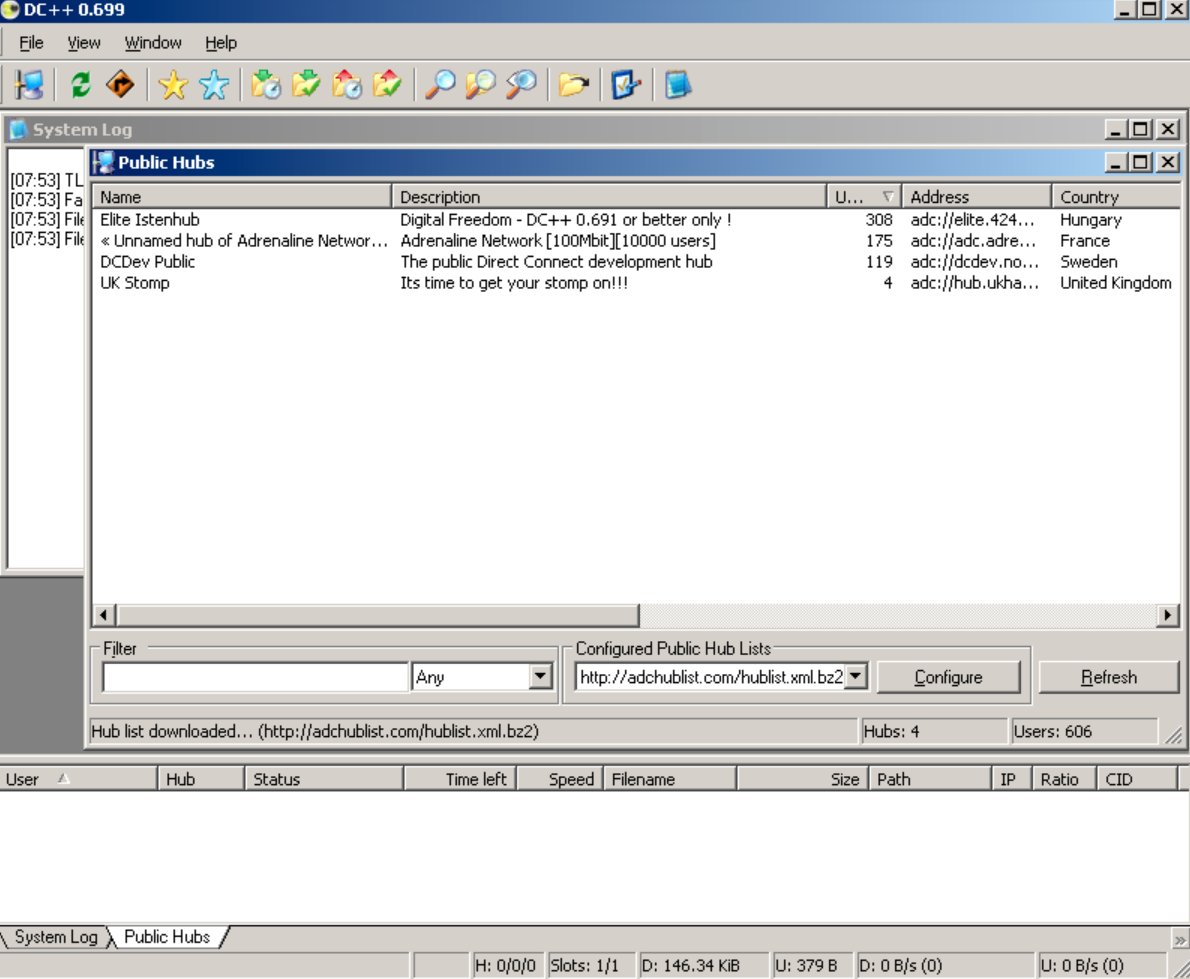Image resolution: width=1190 pixels, height=979 pixels.
Task: Click the Hubs: 4 status field
Action: (933, 731)
